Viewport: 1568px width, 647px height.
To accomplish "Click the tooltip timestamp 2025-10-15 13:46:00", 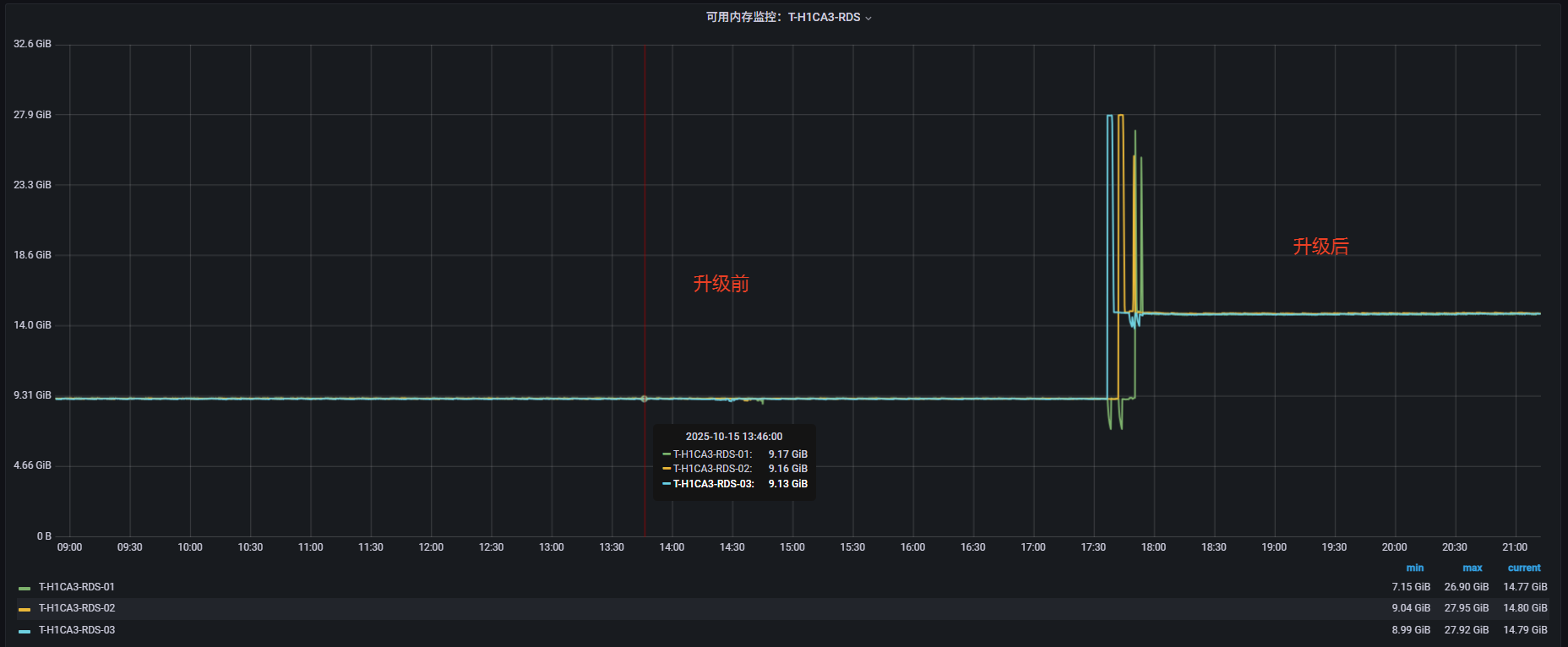I will pos(733,437).
